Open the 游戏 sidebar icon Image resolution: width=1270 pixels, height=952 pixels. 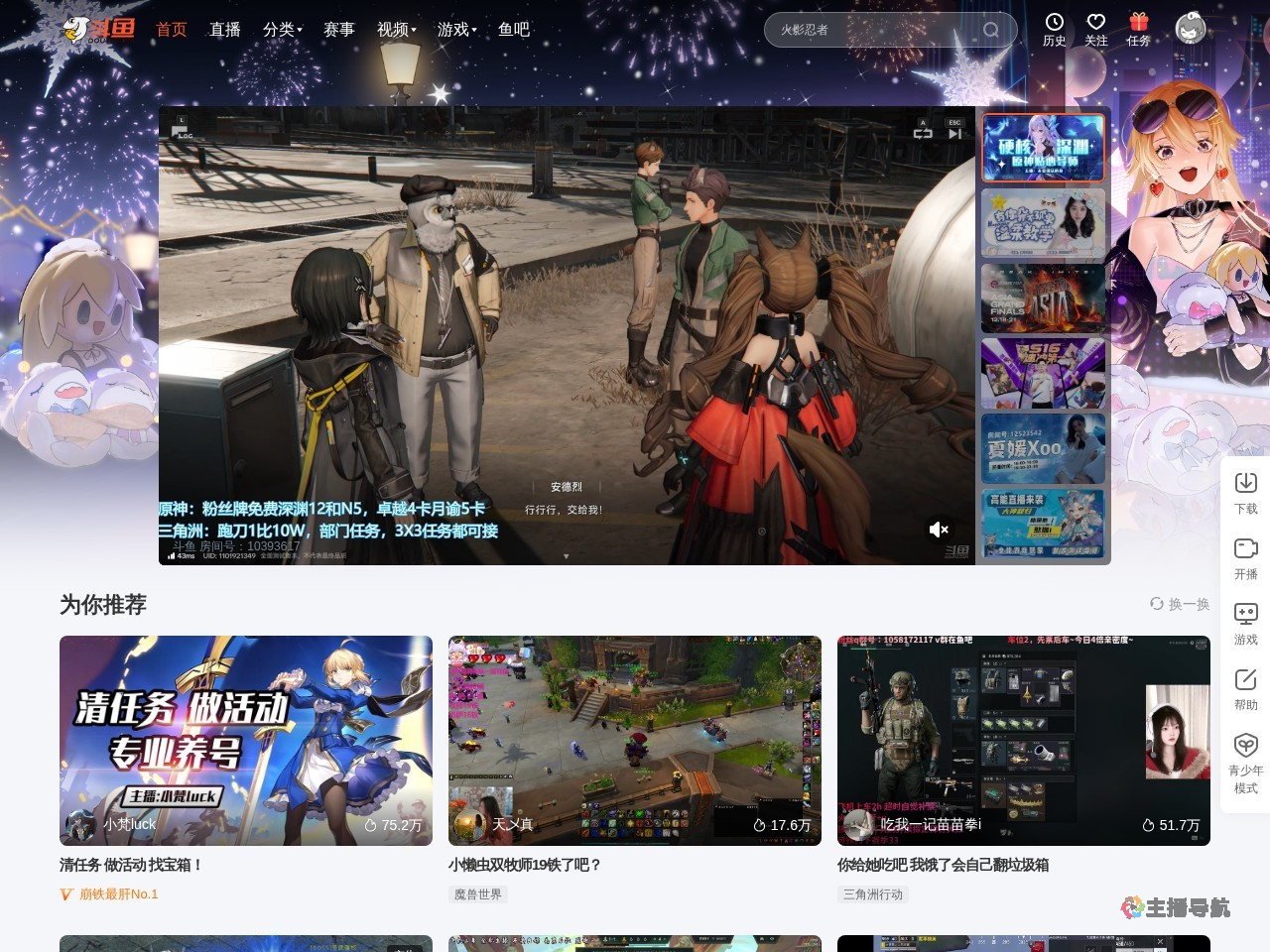pos(1245,615)
